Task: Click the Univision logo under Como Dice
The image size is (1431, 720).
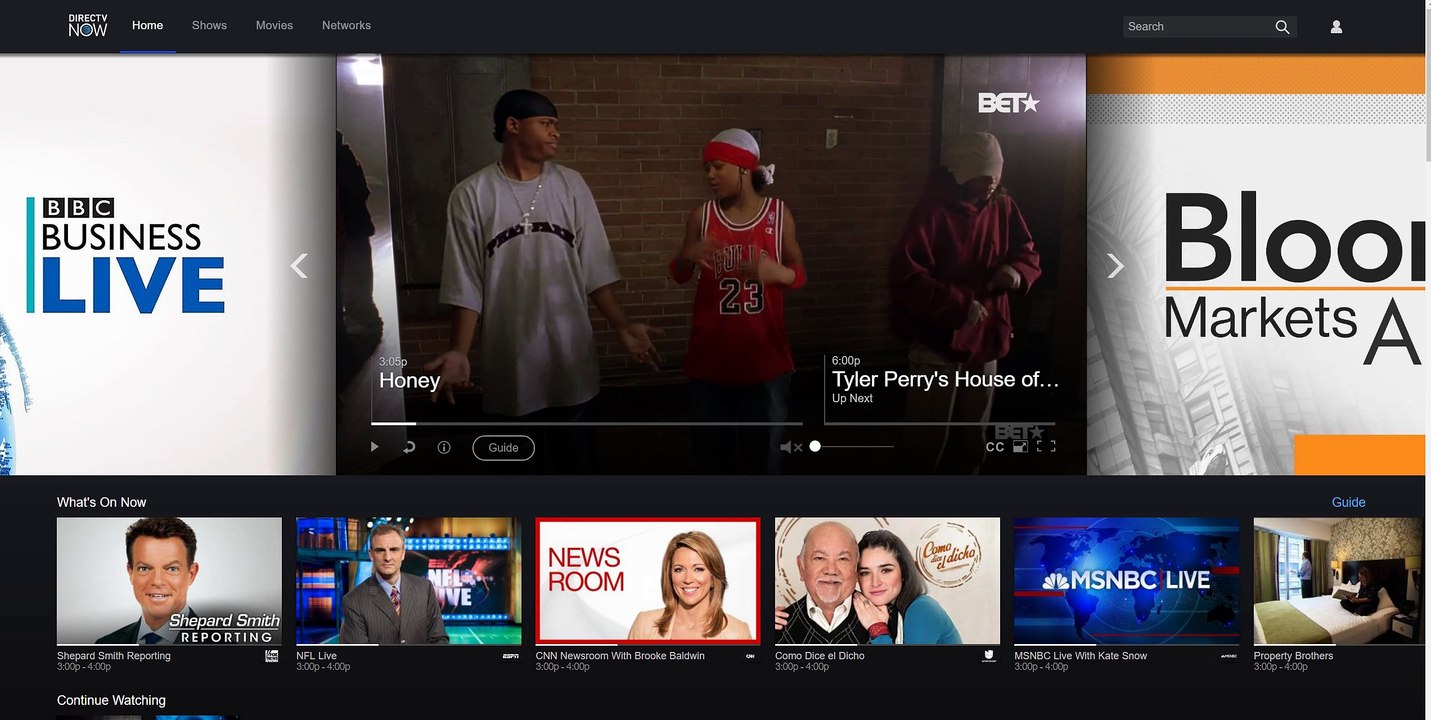Action: click(989, 656)
